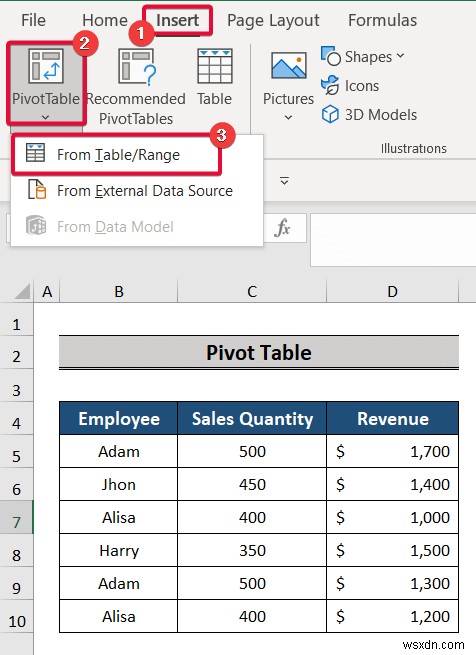This screenshot has width=476, height=655.
Task: Switch to the Home tab
Action: [104, 20]
